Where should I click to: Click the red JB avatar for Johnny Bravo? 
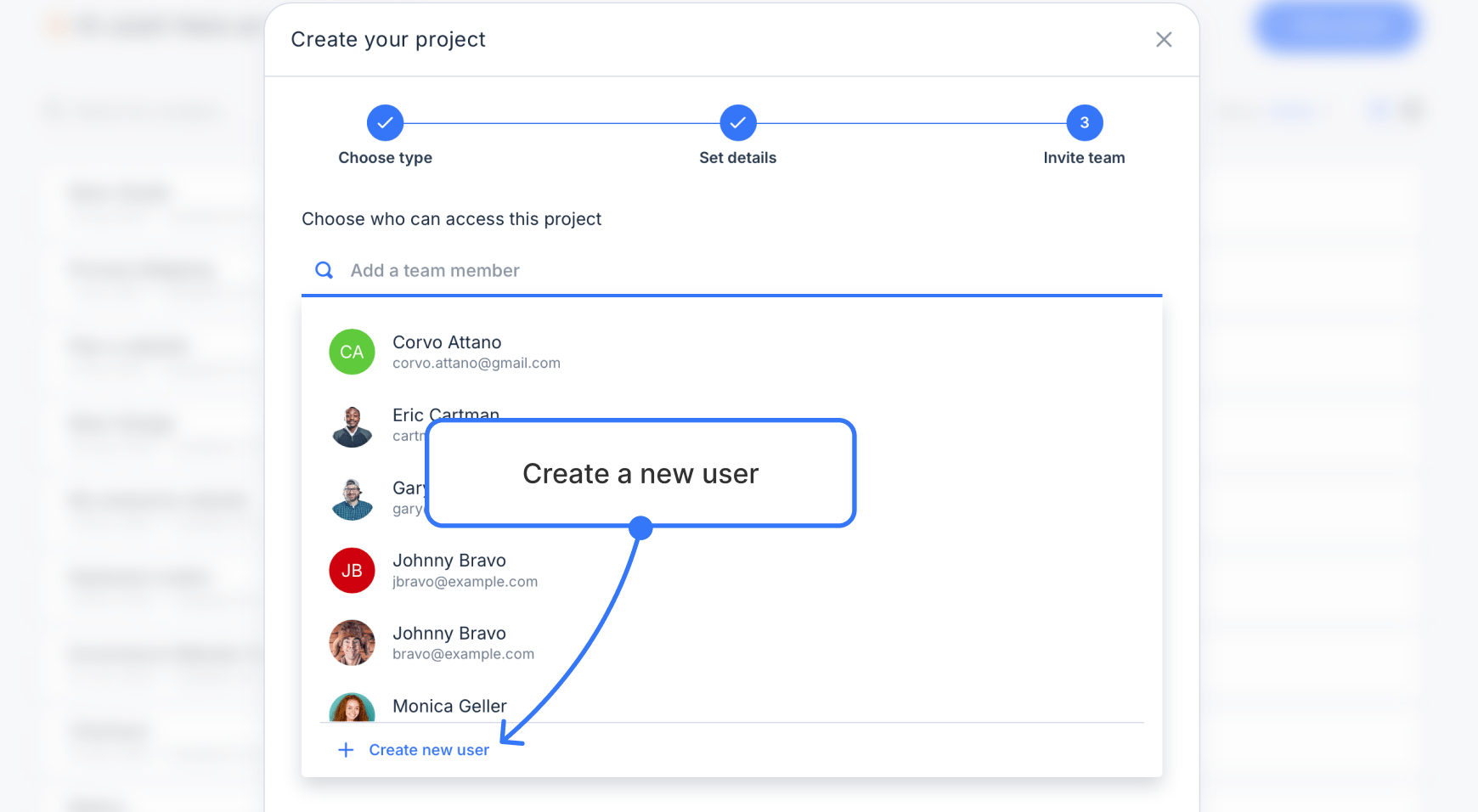[x=352, y=570]
